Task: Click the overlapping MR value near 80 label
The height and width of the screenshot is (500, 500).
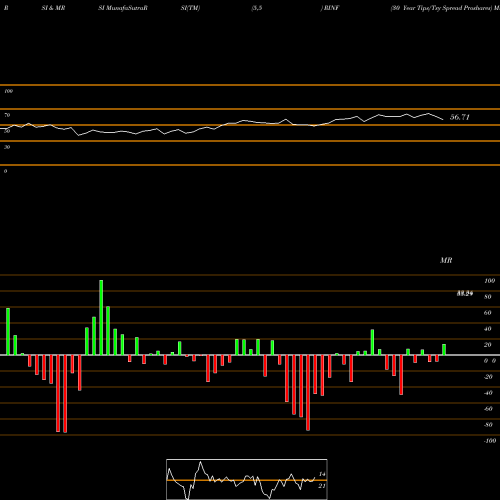Action: pos(465,294)
